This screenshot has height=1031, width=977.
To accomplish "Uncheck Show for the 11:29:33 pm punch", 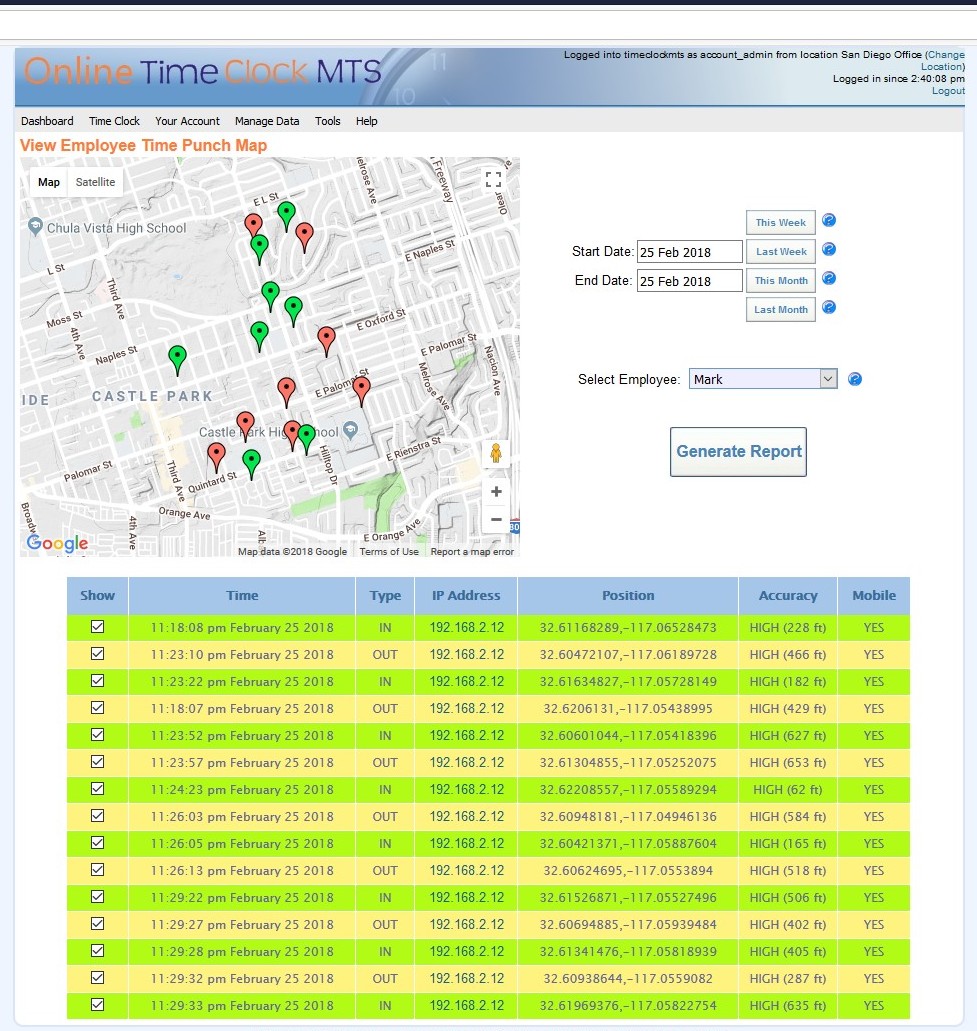I will pos(97,1004).
